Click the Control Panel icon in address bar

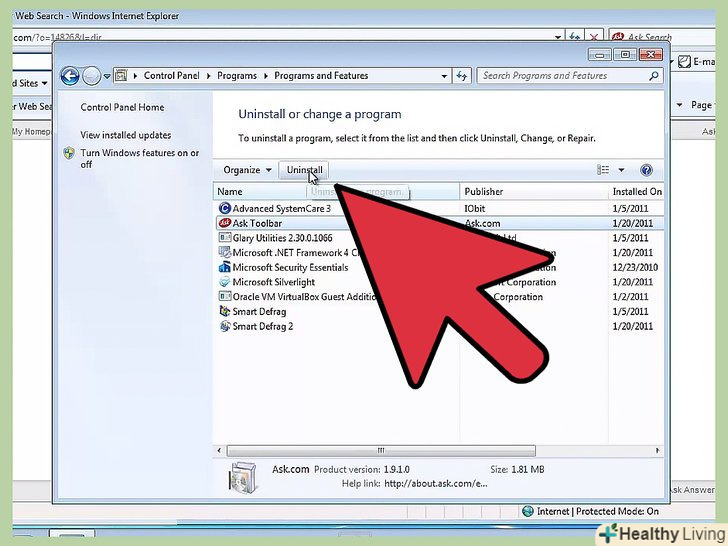(x=121, y=75)
